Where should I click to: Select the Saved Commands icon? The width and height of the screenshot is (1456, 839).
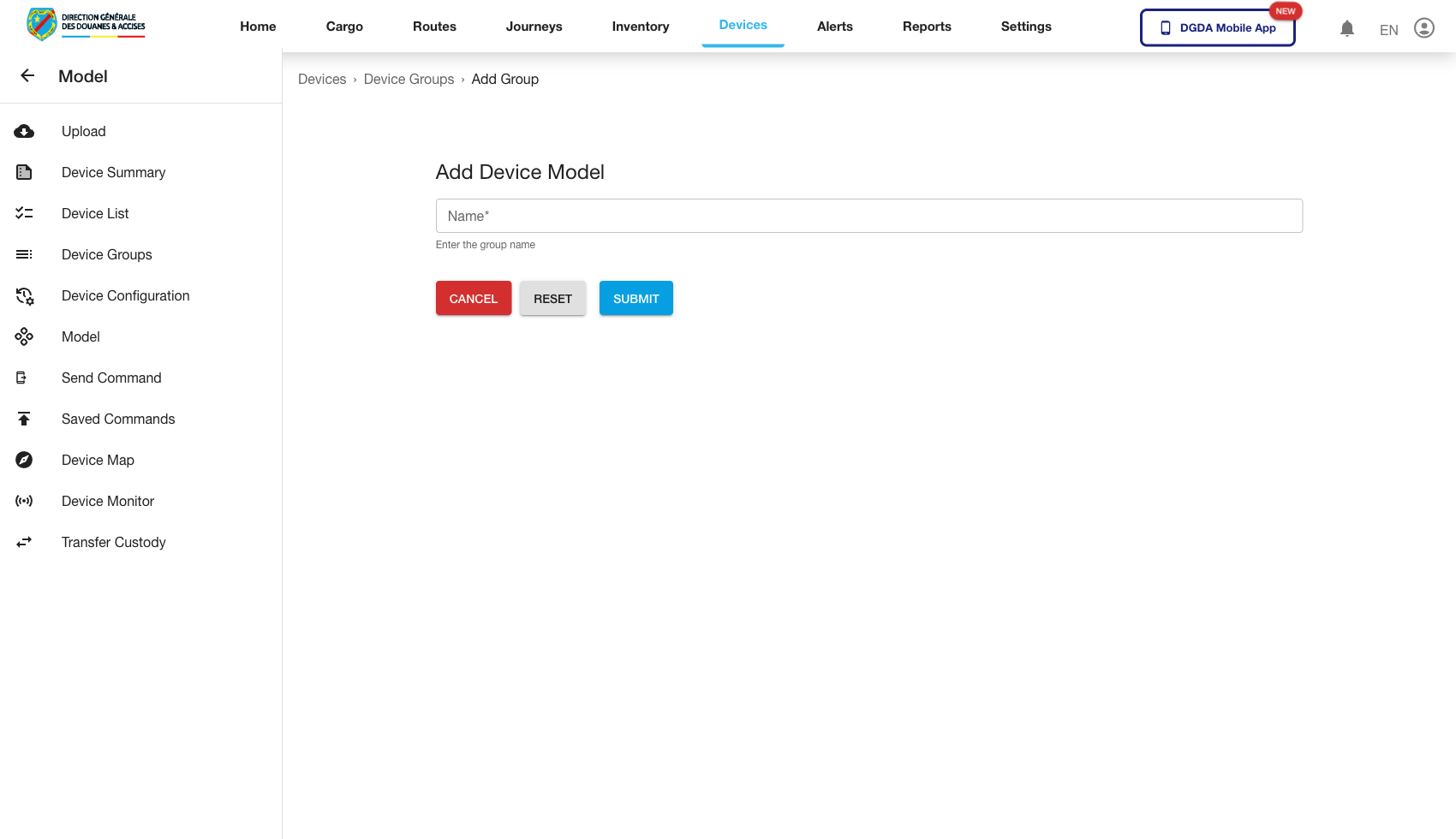tap(24, 419)
